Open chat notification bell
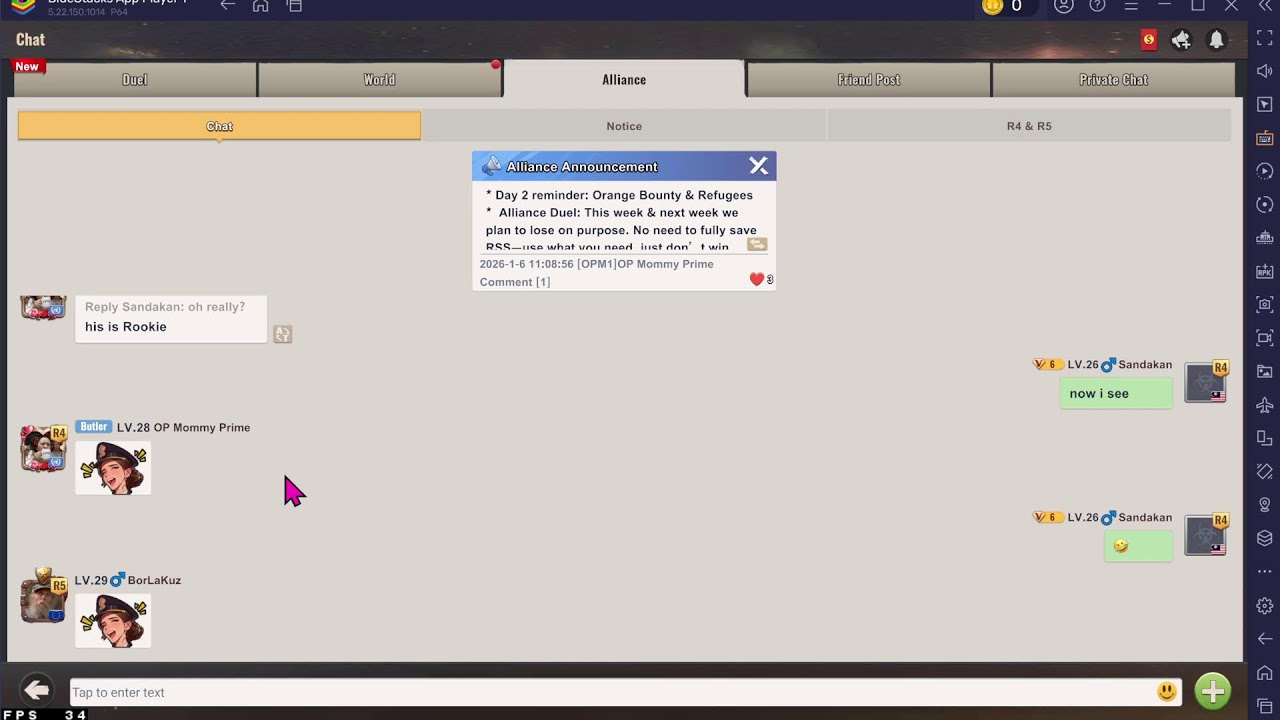The width and height of the screenshot is (1280, 720). click(1216, 40)
